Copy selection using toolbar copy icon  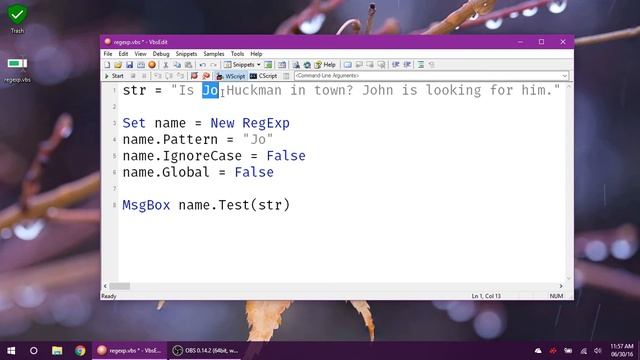[x=177, y=65]
